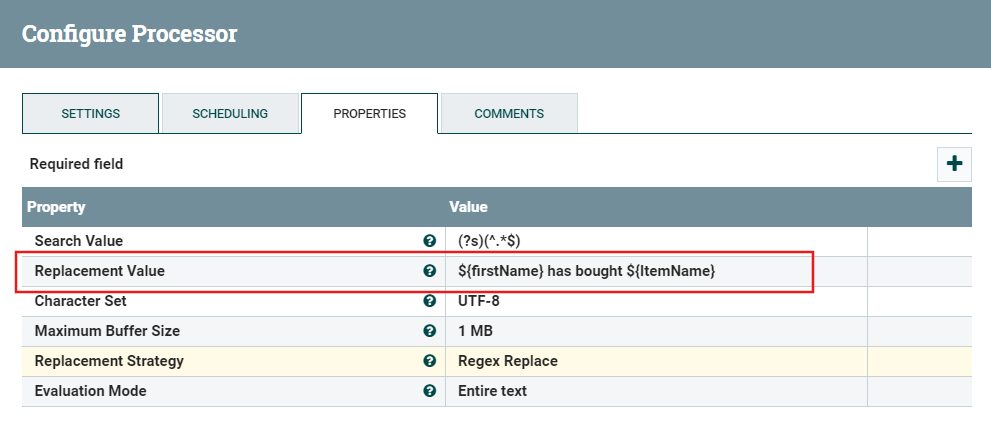991x437 pixels.
Task: Select the Search Value property name
Action: (78, 241)
